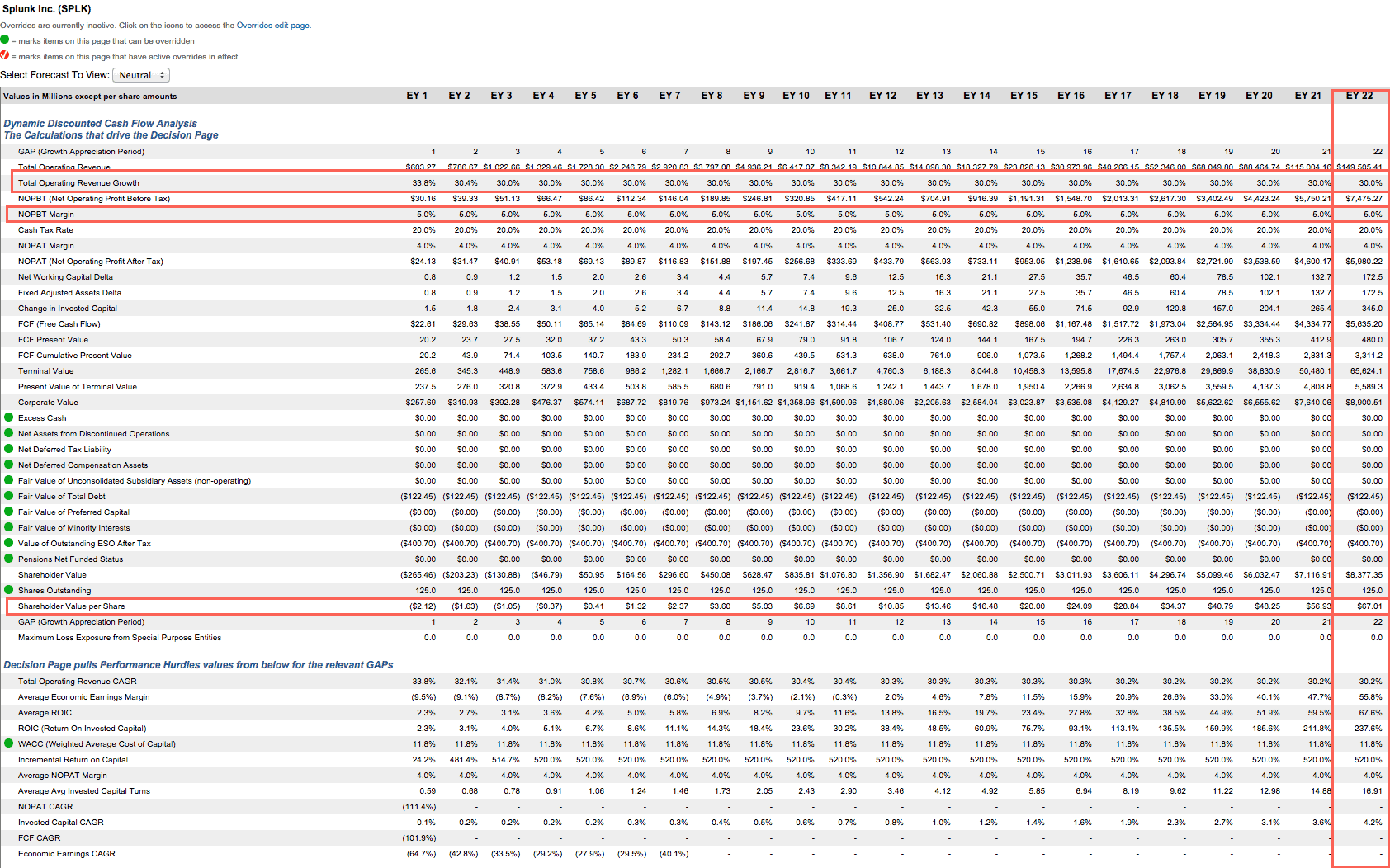Click override icon for Net Assets from Discontinued Operations
Viewport: 1390px width, 868px height.
point(8,433)
